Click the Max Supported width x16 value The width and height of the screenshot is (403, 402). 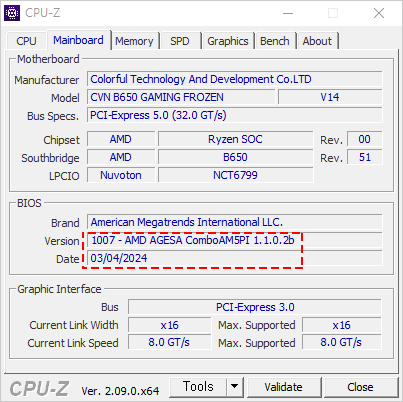pos(342,325)
